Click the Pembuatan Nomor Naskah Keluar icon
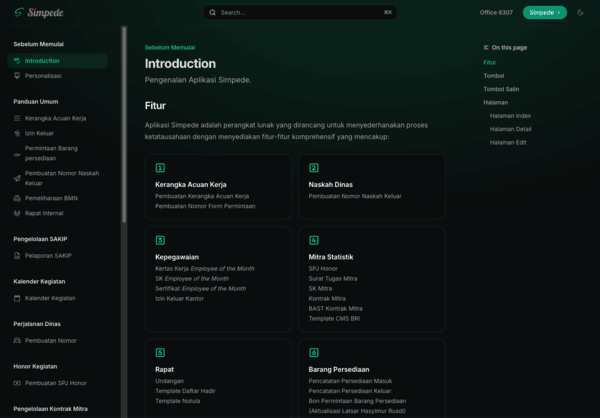600x418 pixels. [17, 178]
